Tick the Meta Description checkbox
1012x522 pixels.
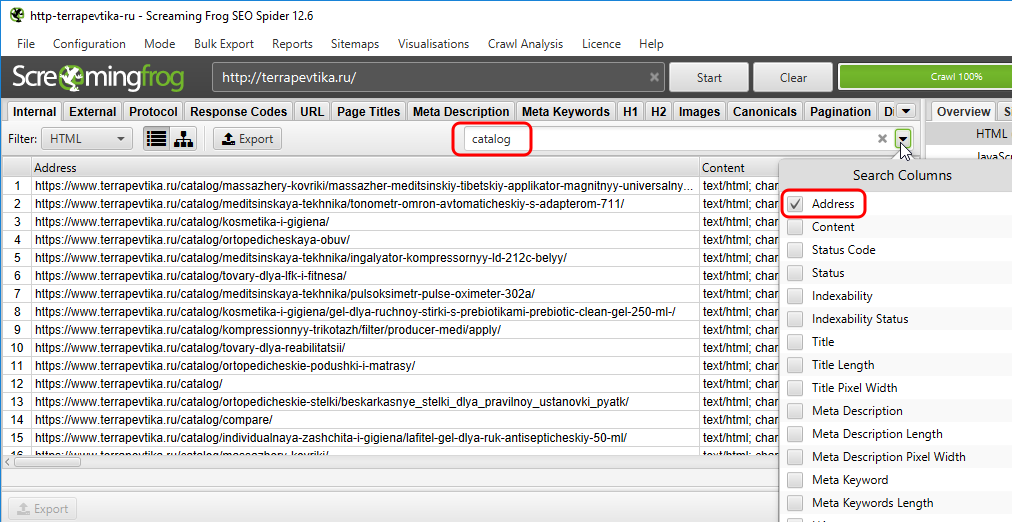tap(795, 411)
